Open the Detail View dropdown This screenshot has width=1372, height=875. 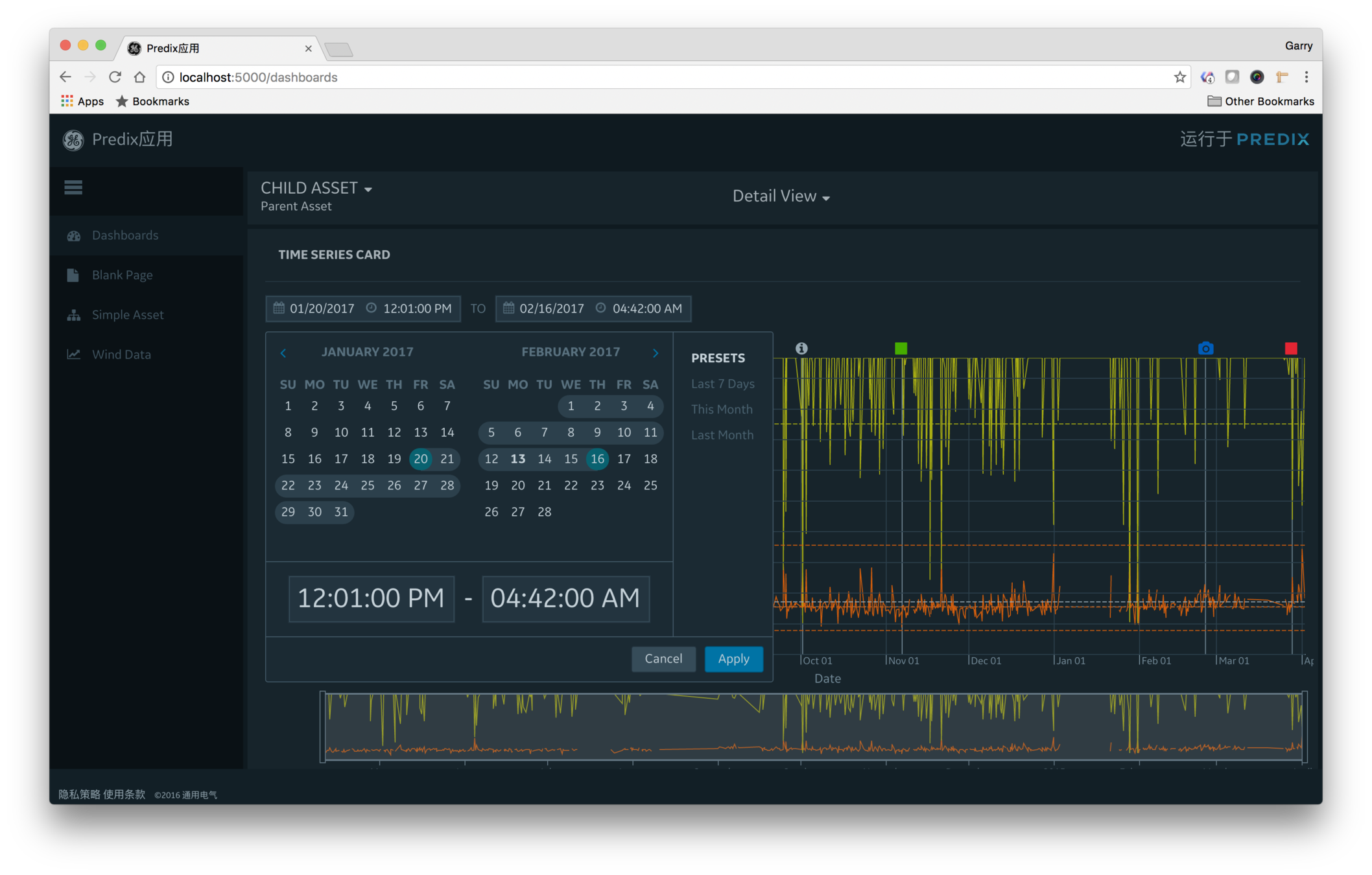[x=781, y=196]
